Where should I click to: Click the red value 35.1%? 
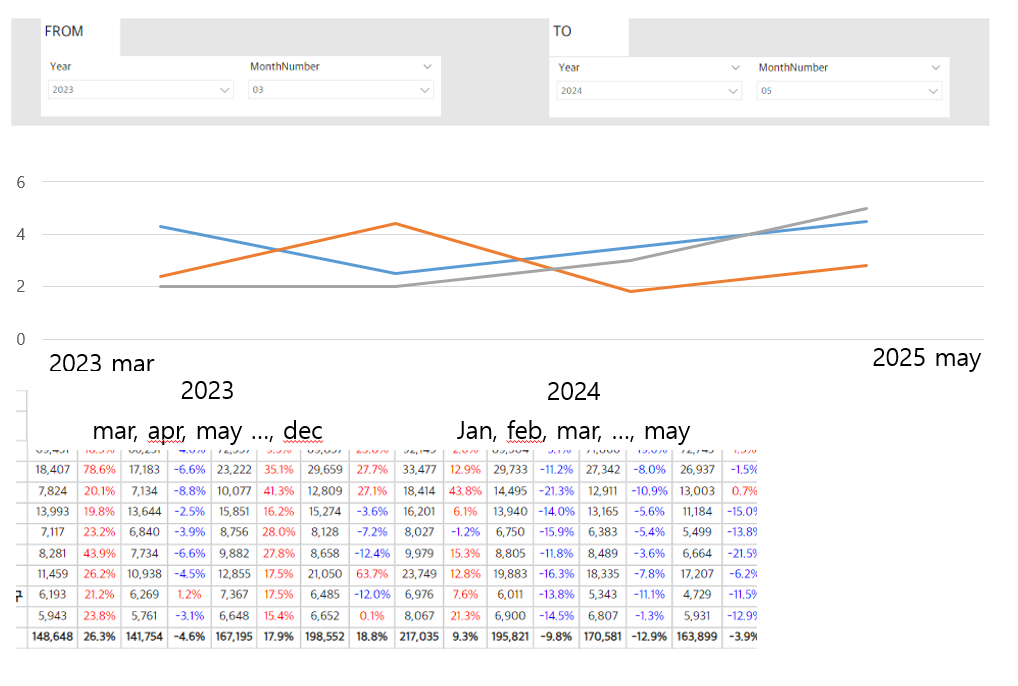279,469
